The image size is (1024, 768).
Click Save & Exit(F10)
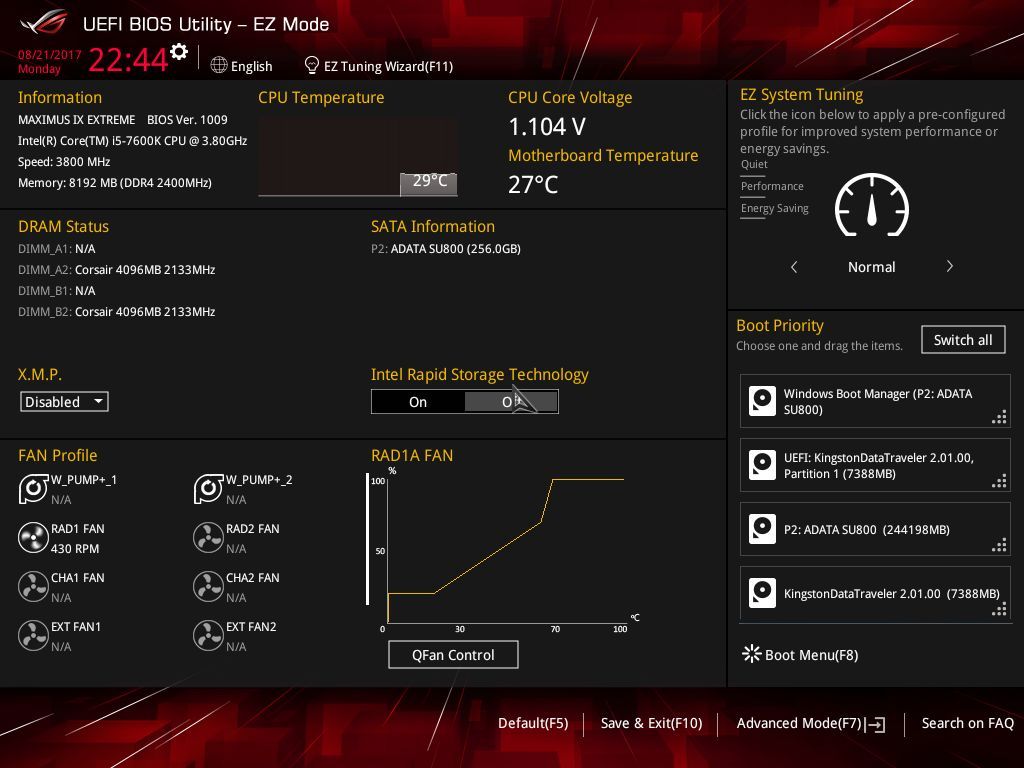pos(651,723)
